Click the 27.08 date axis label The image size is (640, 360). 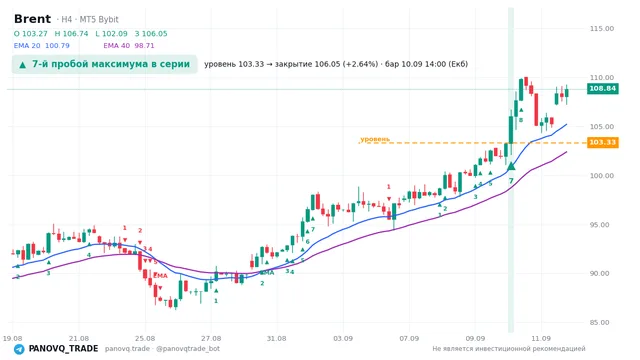(x=211, y=338)
